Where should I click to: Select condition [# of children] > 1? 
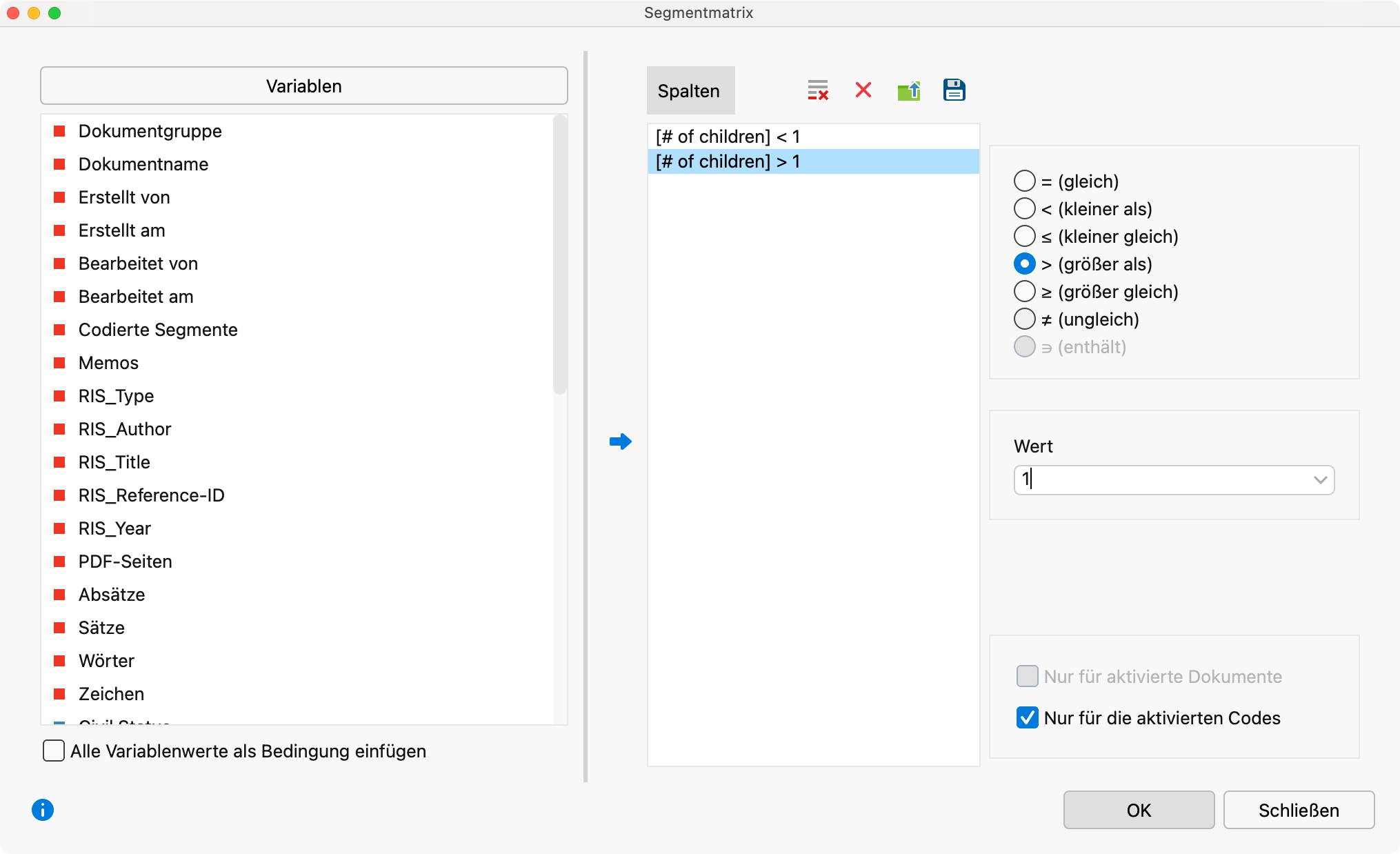pos(814,161)
